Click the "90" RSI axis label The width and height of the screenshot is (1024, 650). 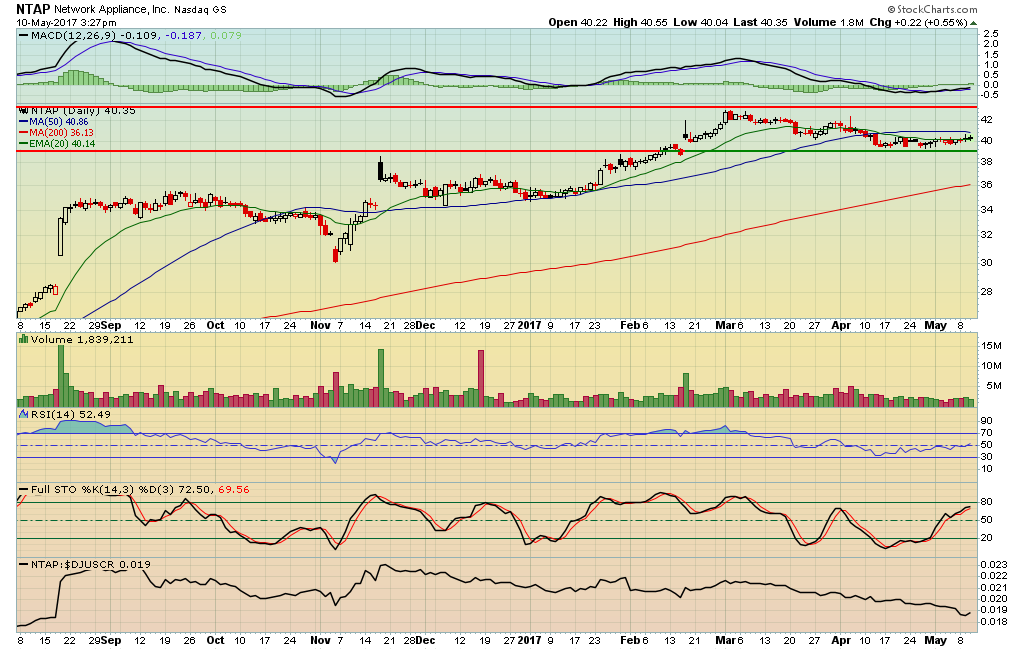click(x=987, y=421)
